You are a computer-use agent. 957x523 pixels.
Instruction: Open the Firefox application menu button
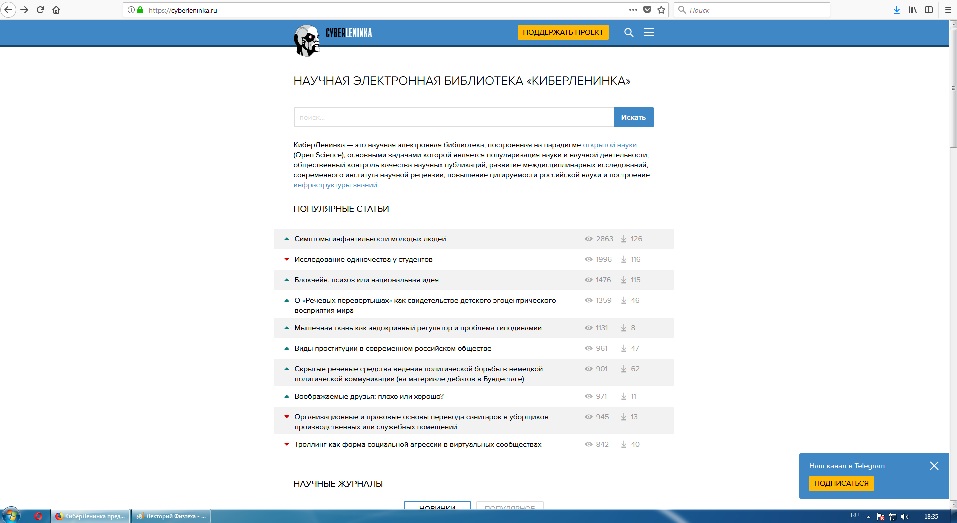tap(946, 9)
